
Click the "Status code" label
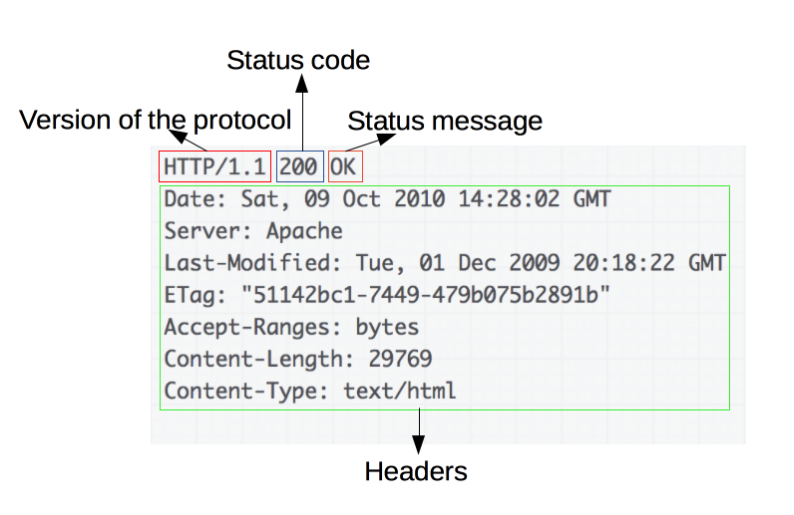[x=298, y=61]
